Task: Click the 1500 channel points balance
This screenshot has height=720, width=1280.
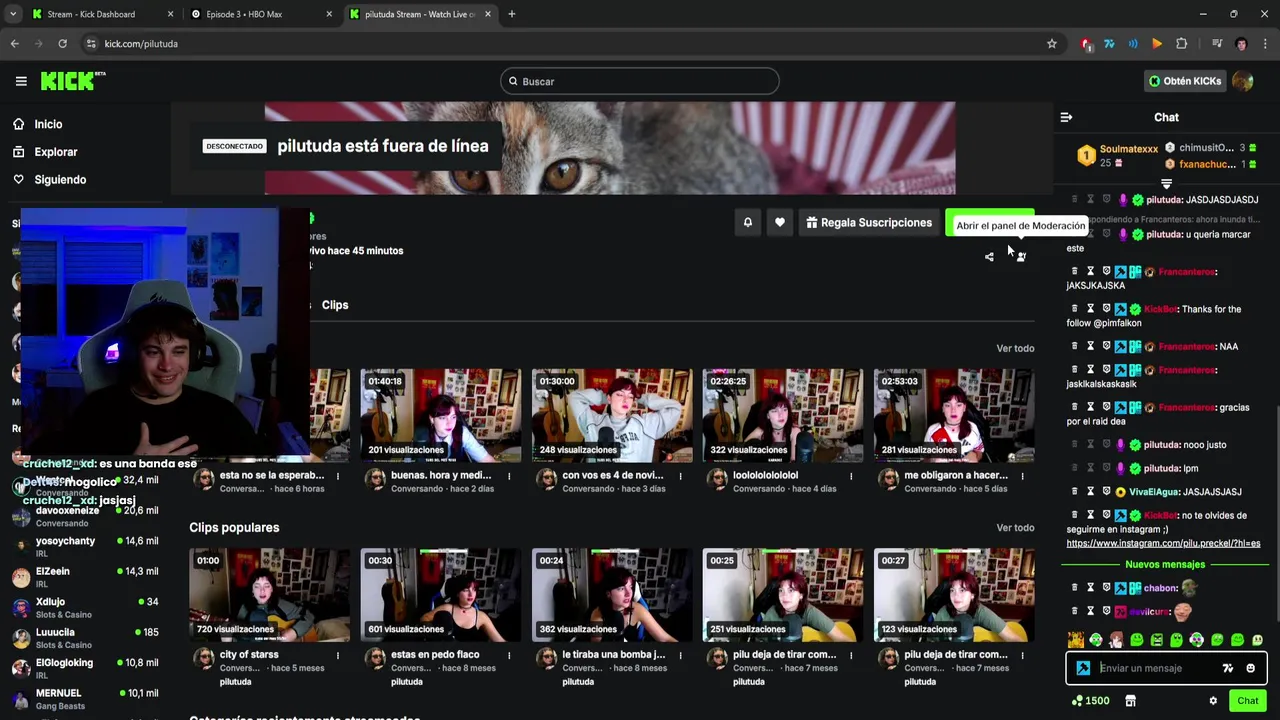Action: point(1091,701)
